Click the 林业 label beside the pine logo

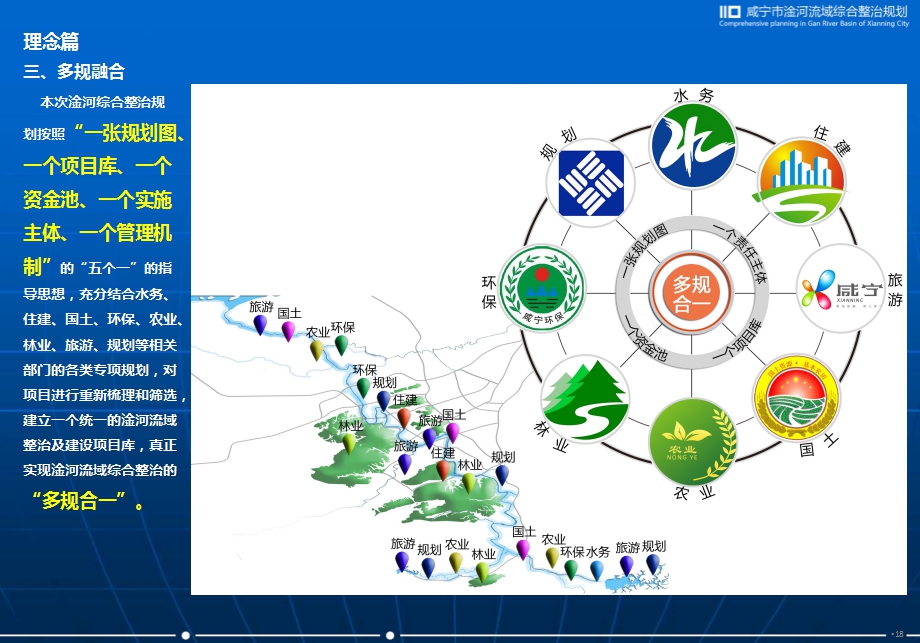pos(551,436)
